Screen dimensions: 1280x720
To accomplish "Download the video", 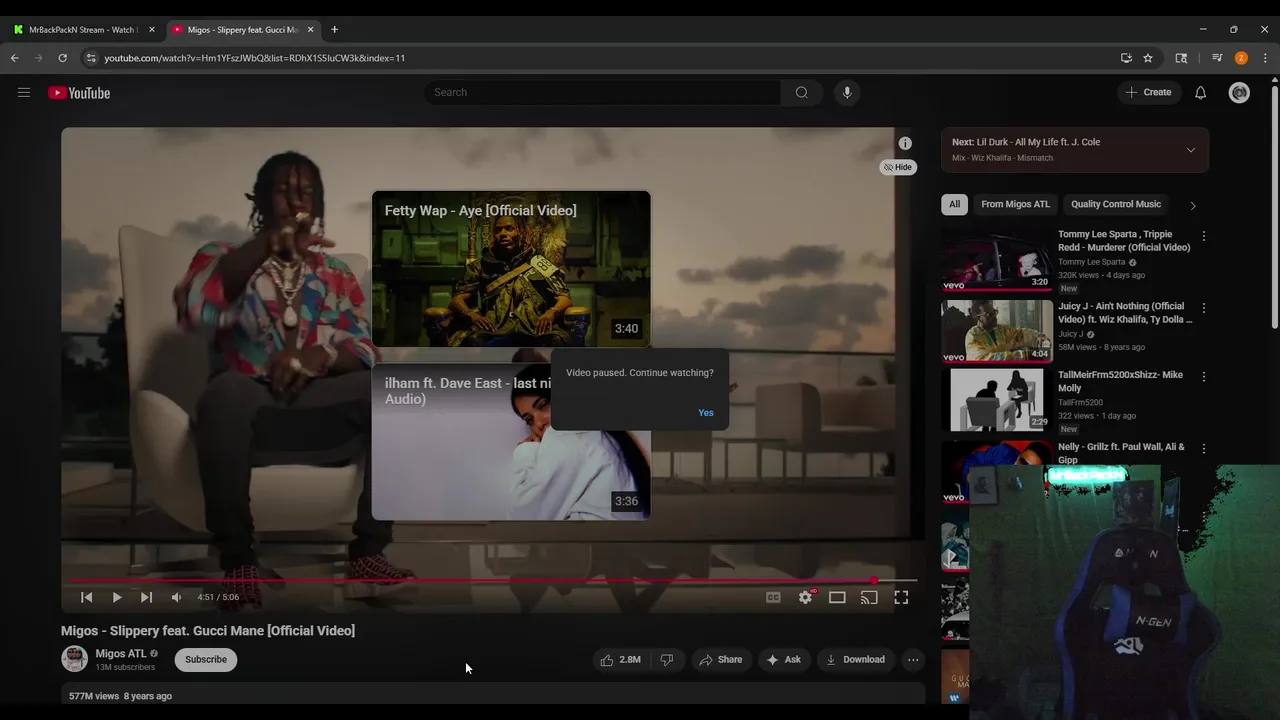I will point(855,659).
